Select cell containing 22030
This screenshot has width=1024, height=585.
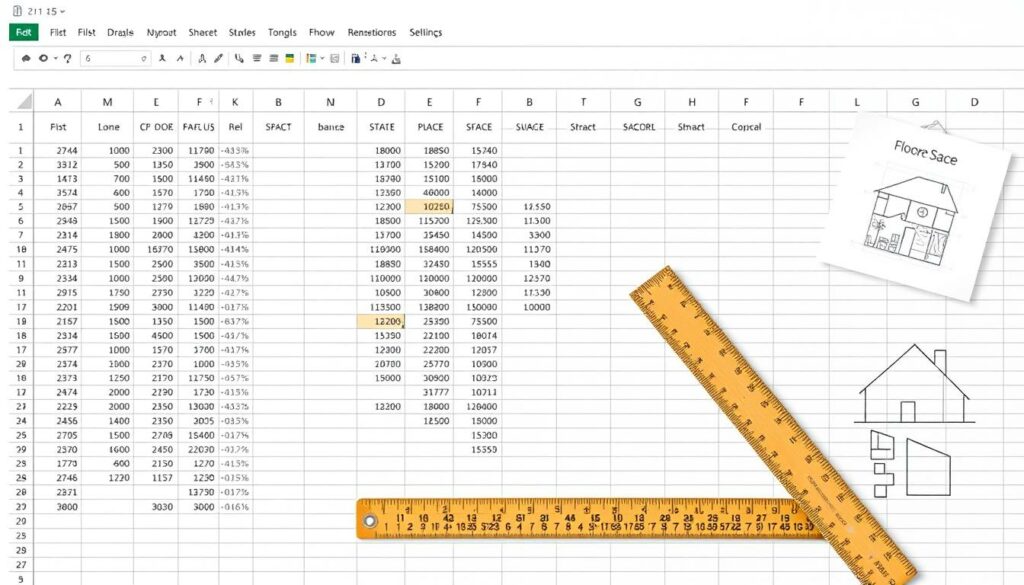point(199,449)
